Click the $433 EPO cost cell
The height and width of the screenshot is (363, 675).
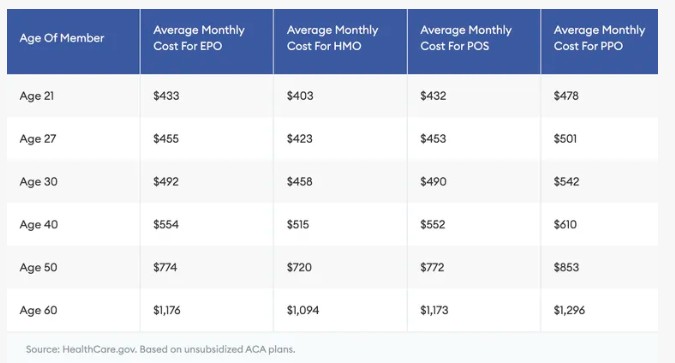[x=166, y=96]
